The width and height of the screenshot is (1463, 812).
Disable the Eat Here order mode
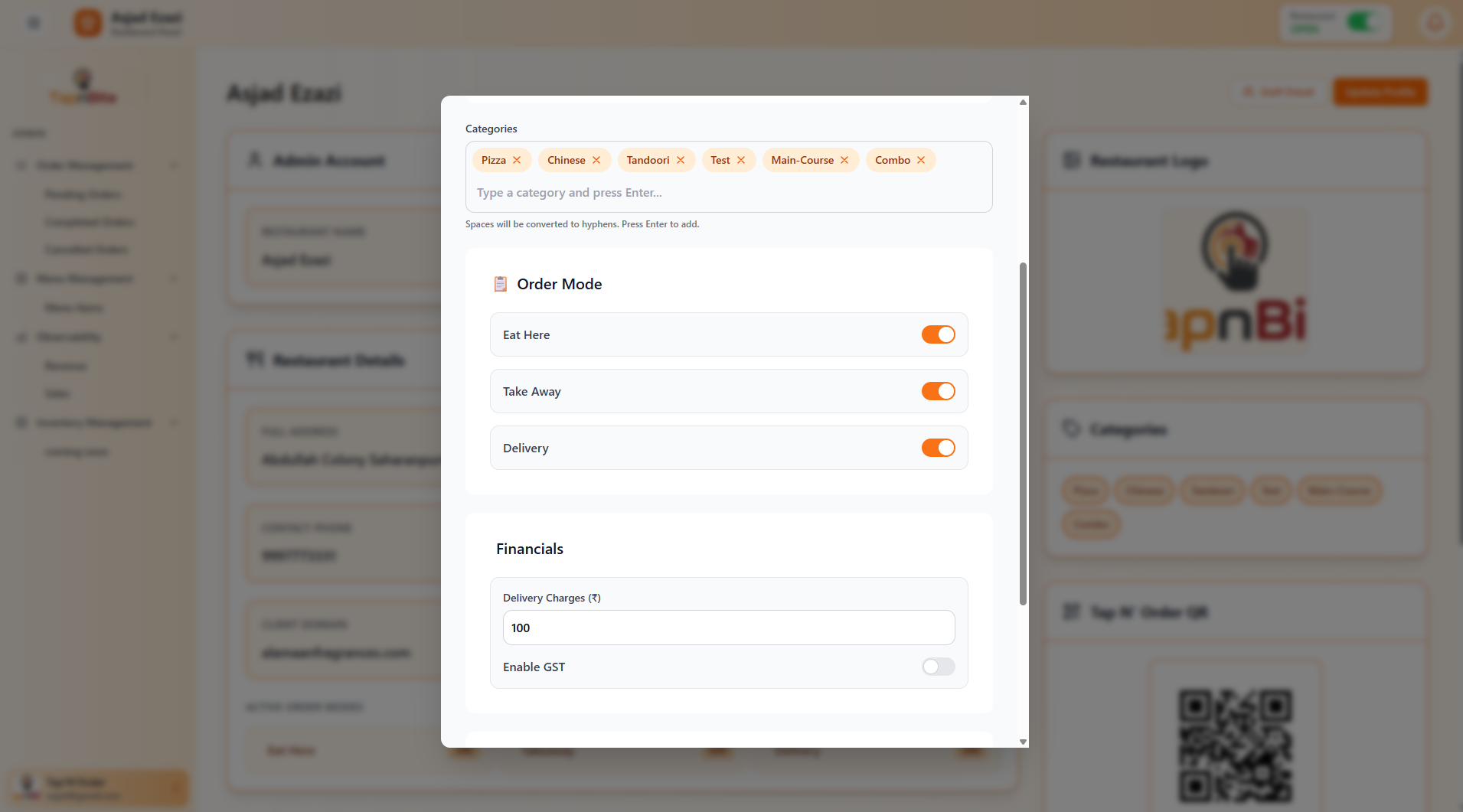click(x=938, y=334)
